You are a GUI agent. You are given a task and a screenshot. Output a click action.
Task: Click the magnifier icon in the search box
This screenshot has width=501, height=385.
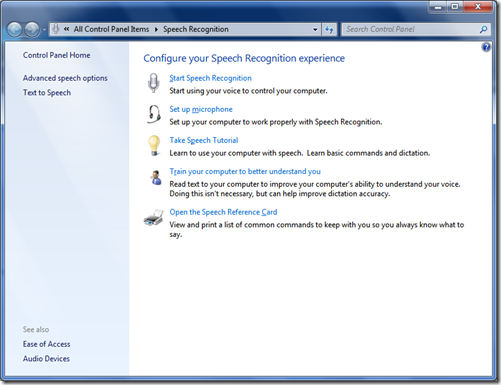(483, 29)
